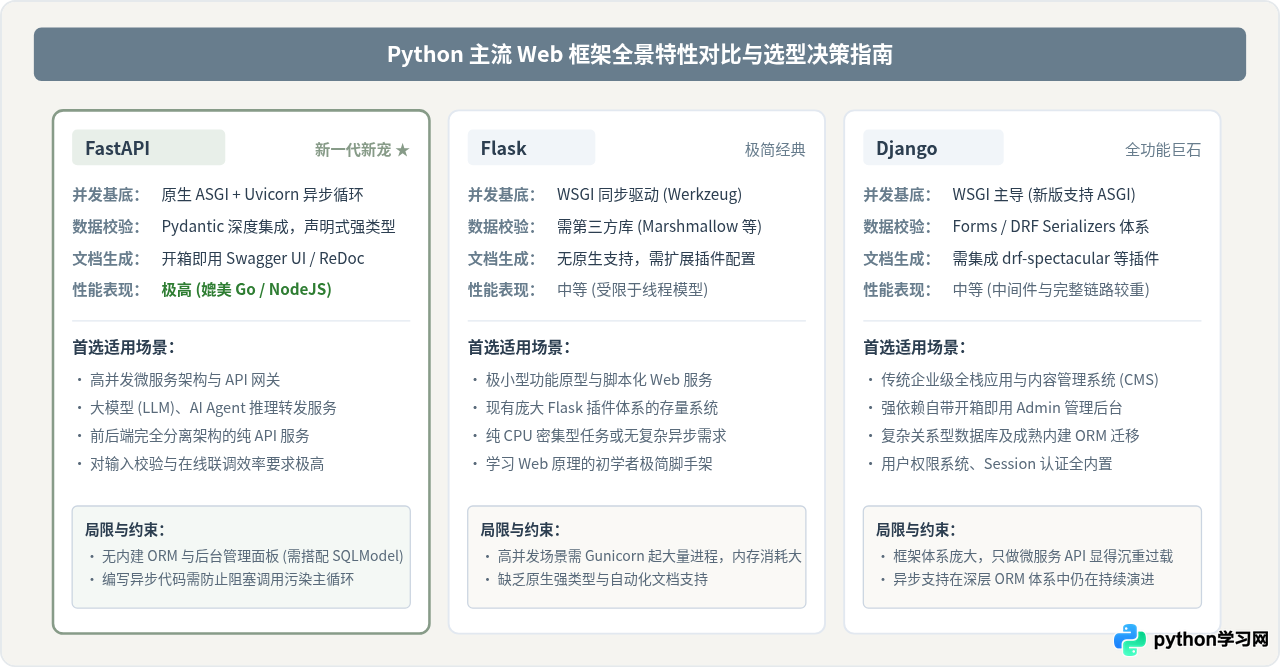Screen dimensions: 1280x668
Task: Click '无原生支持，需扩展插件配置'
Action: pos(656,259)
